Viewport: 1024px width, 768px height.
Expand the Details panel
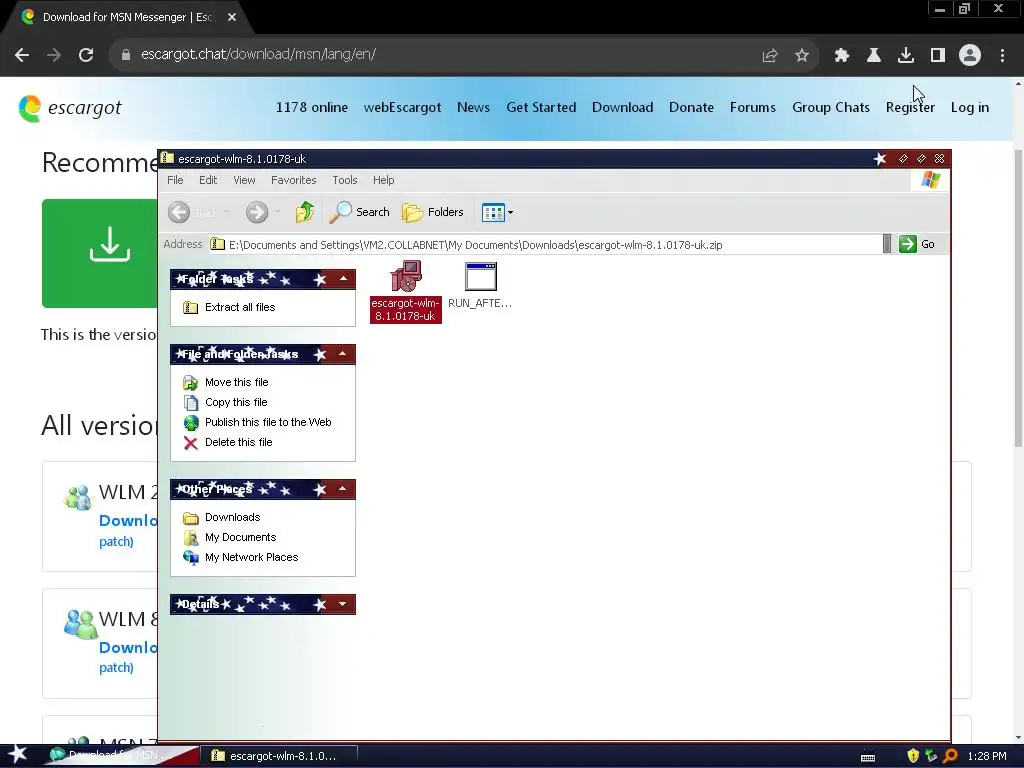tap(342, 604)
